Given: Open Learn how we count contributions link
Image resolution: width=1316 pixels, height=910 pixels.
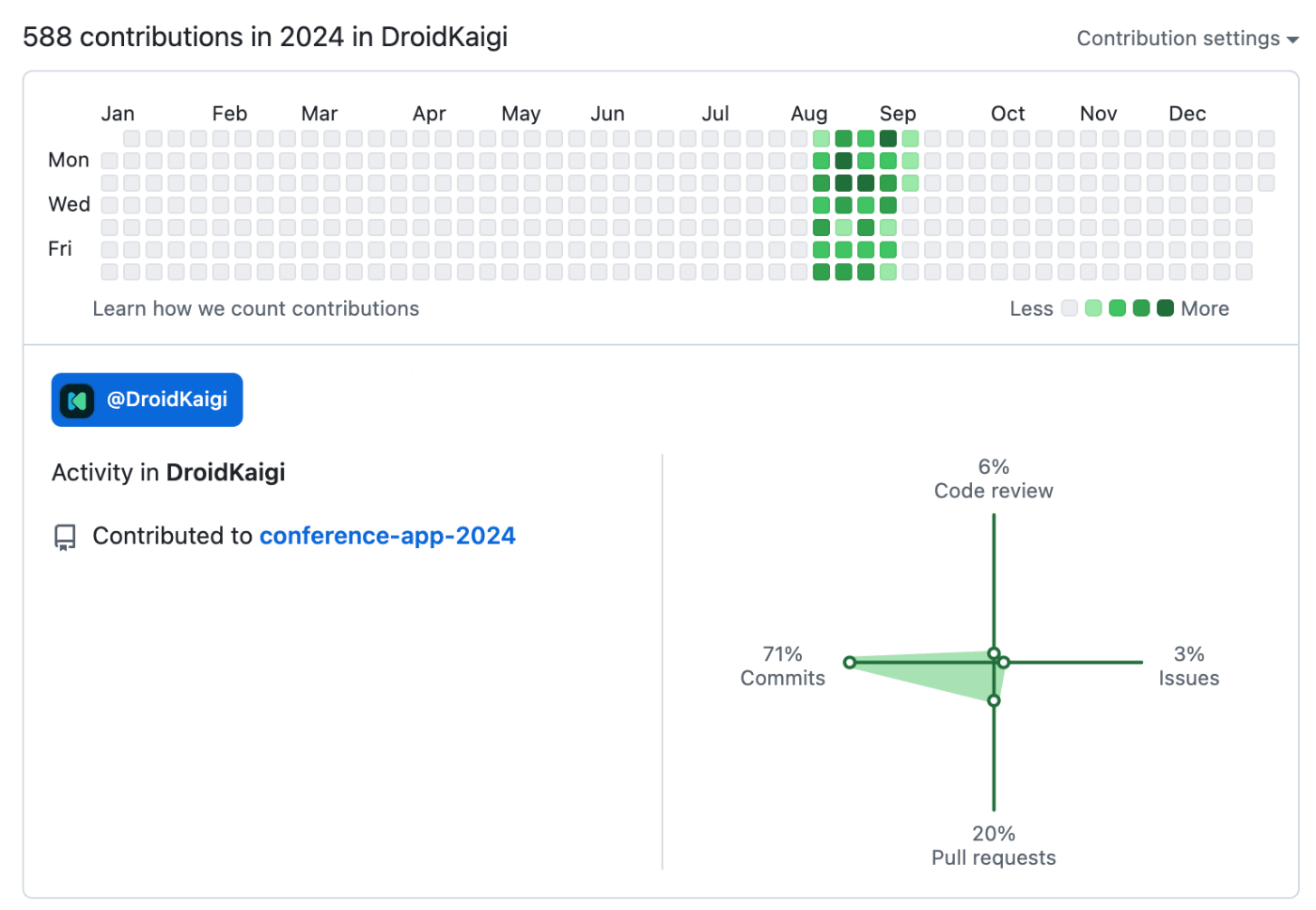Looking at the screenshot, I should tap(256, 308).
